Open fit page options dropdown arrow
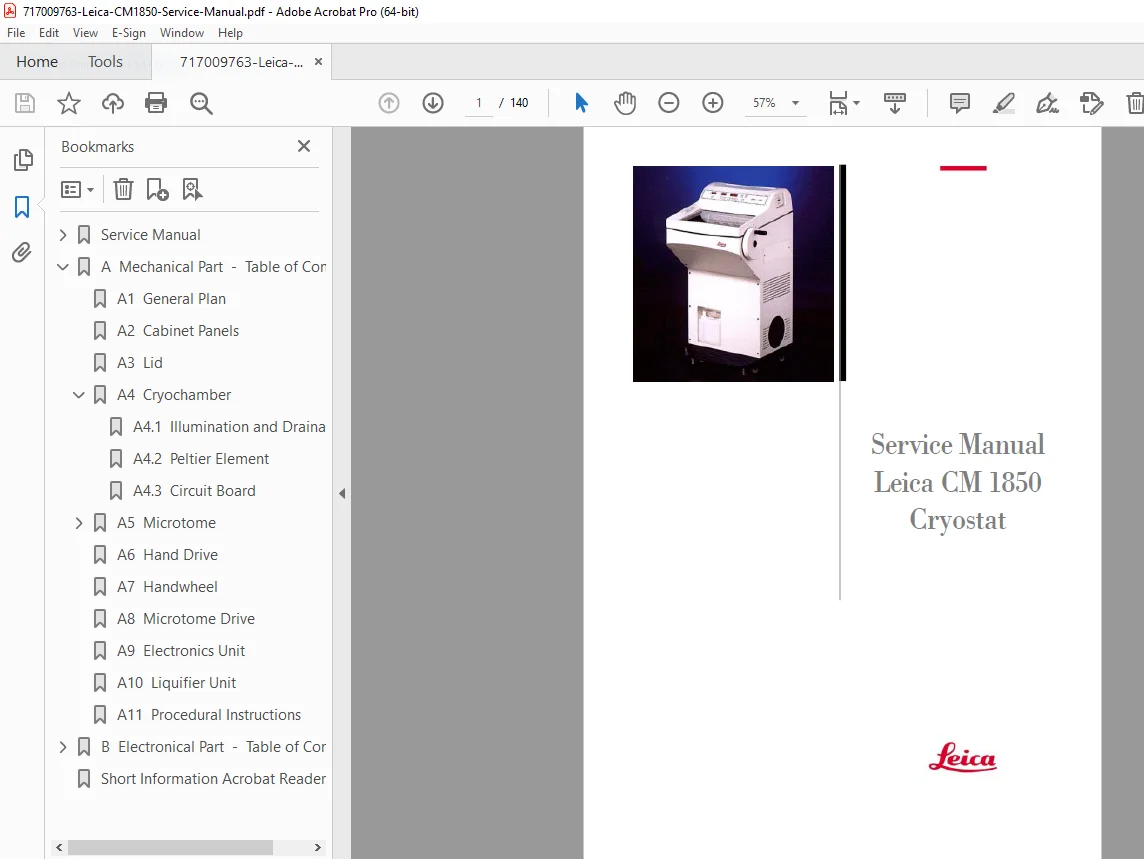The image size is (1144, 859). (x=857, y=103)
